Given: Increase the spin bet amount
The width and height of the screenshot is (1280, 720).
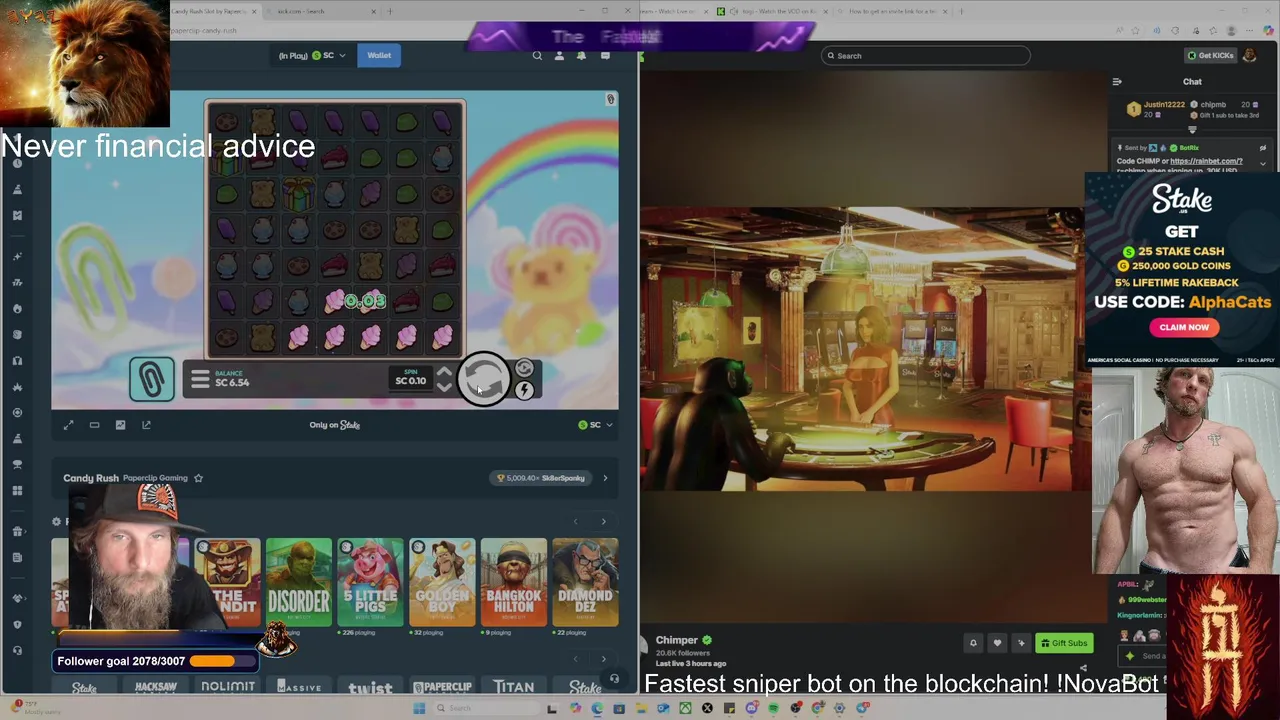Looking at the screenshot, I should pyautogui.click(x=444, y=373).
